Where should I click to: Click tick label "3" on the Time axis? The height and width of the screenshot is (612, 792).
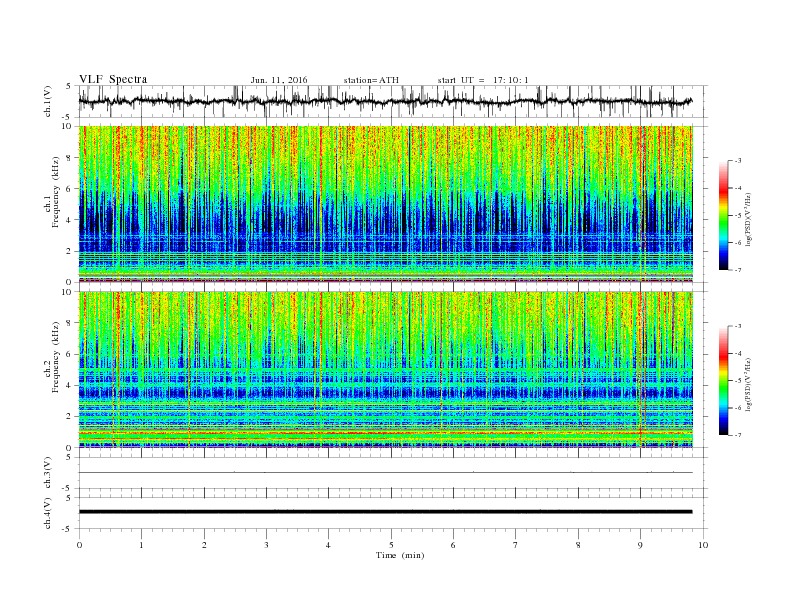point(266,545)
